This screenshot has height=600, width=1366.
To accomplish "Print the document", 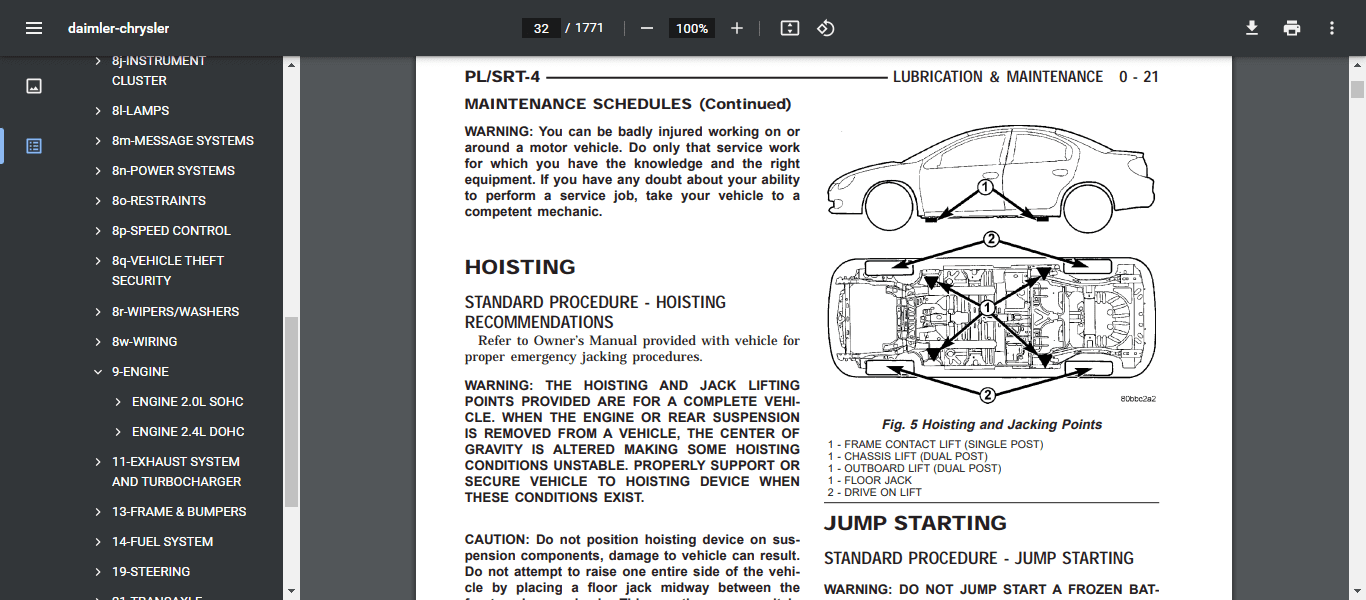I will click(1292, 28).
